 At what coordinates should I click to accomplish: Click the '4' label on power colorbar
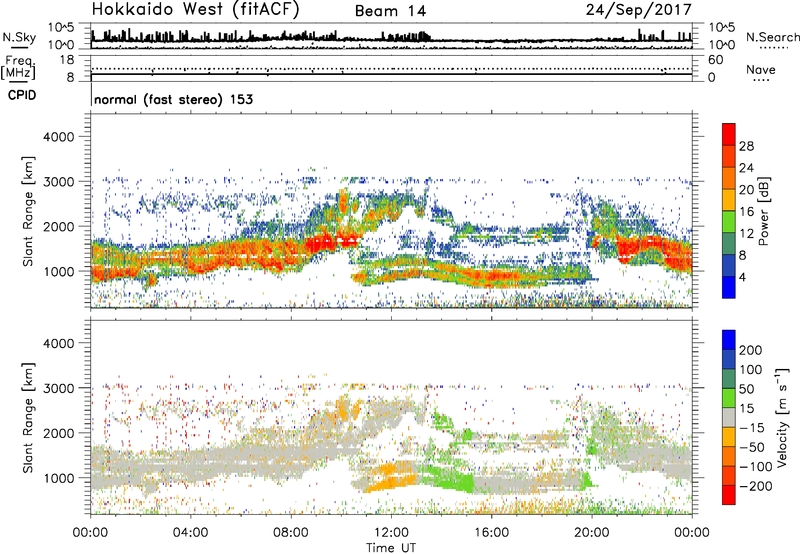click(742, 277)
